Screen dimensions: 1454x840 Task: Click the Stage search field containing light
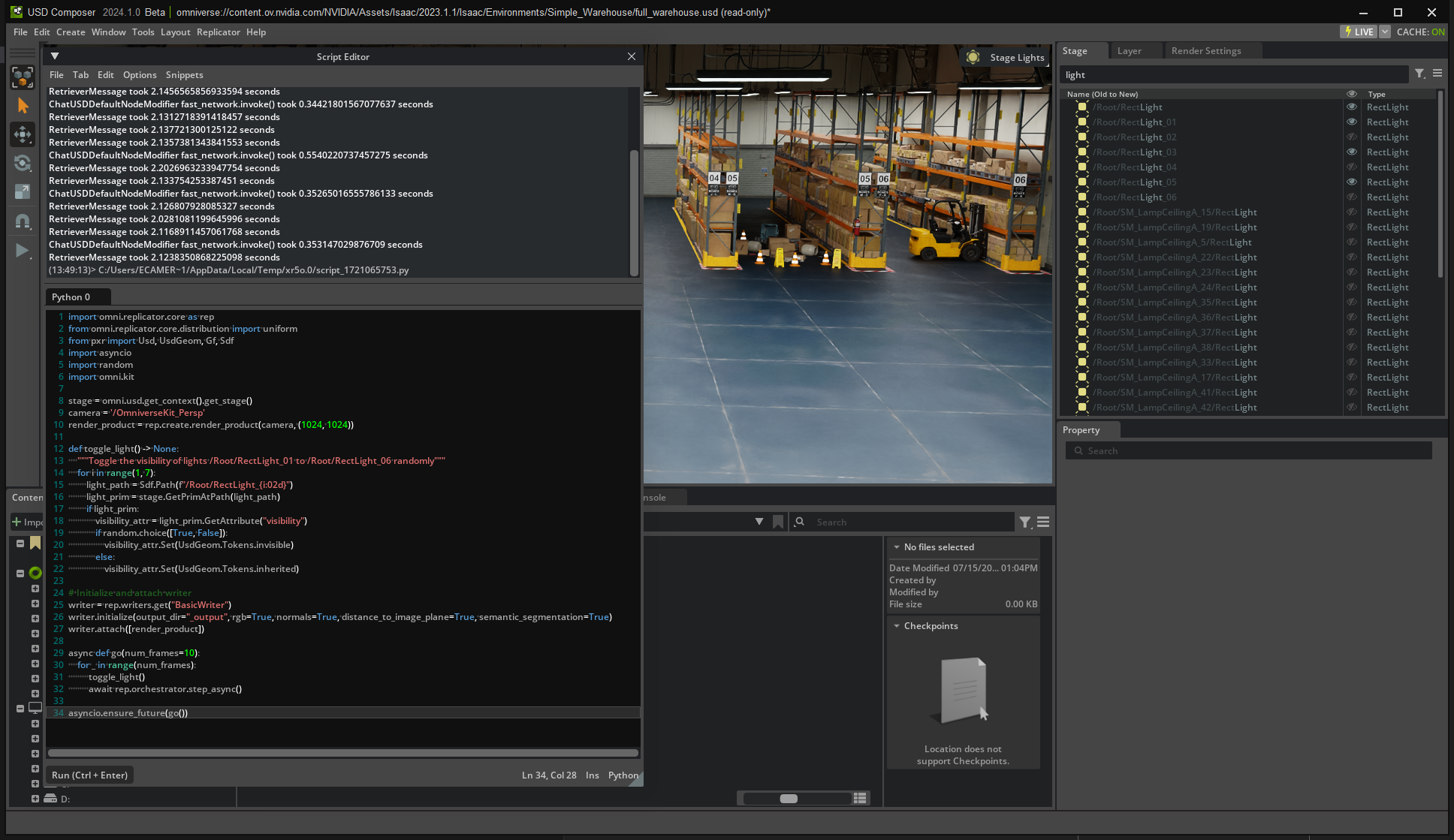(x=1234, y=74)
